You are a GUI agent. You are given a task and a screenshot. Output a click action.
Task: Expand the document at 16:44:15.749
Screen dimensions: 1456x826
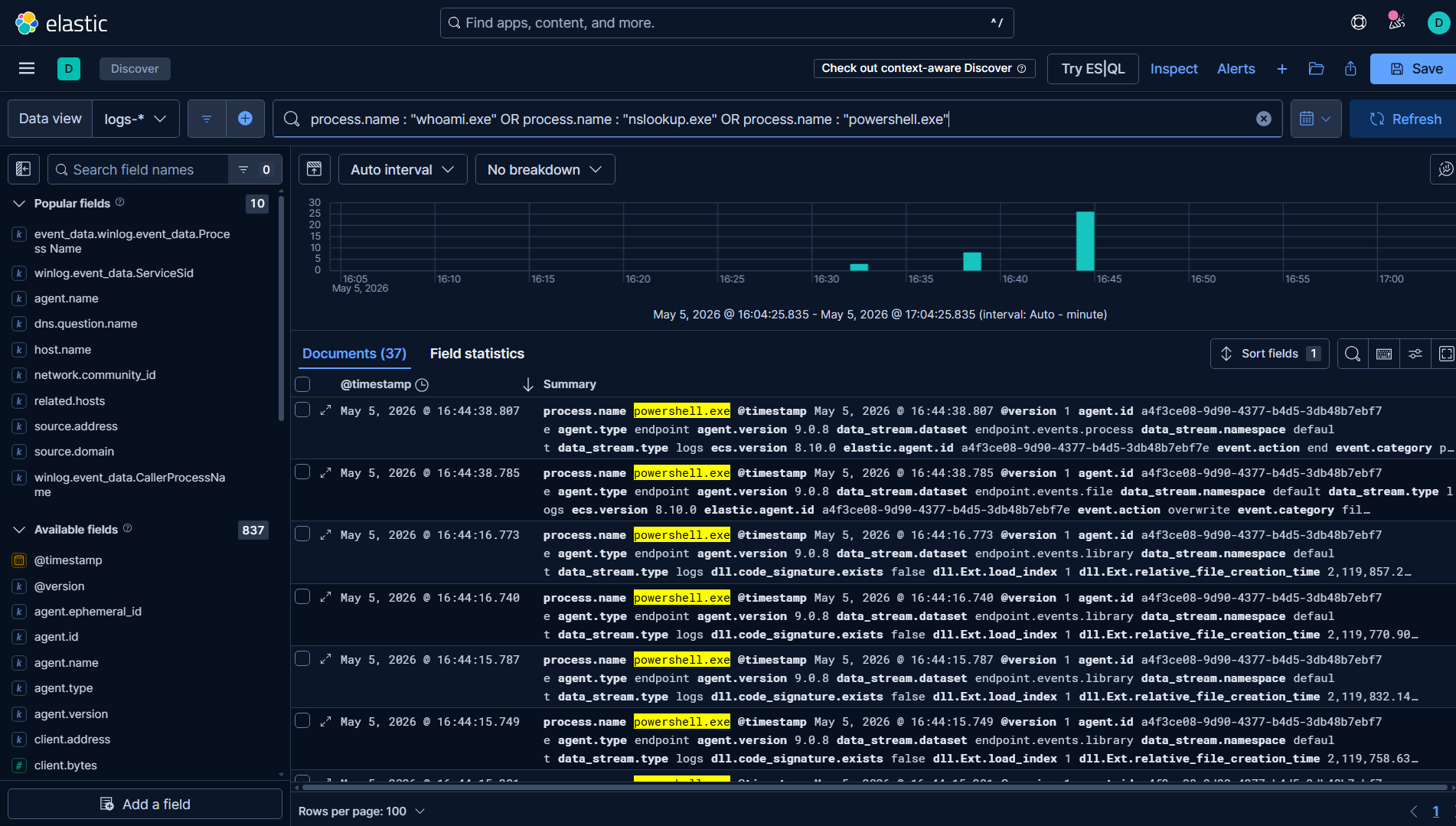(x=325, y=721)
